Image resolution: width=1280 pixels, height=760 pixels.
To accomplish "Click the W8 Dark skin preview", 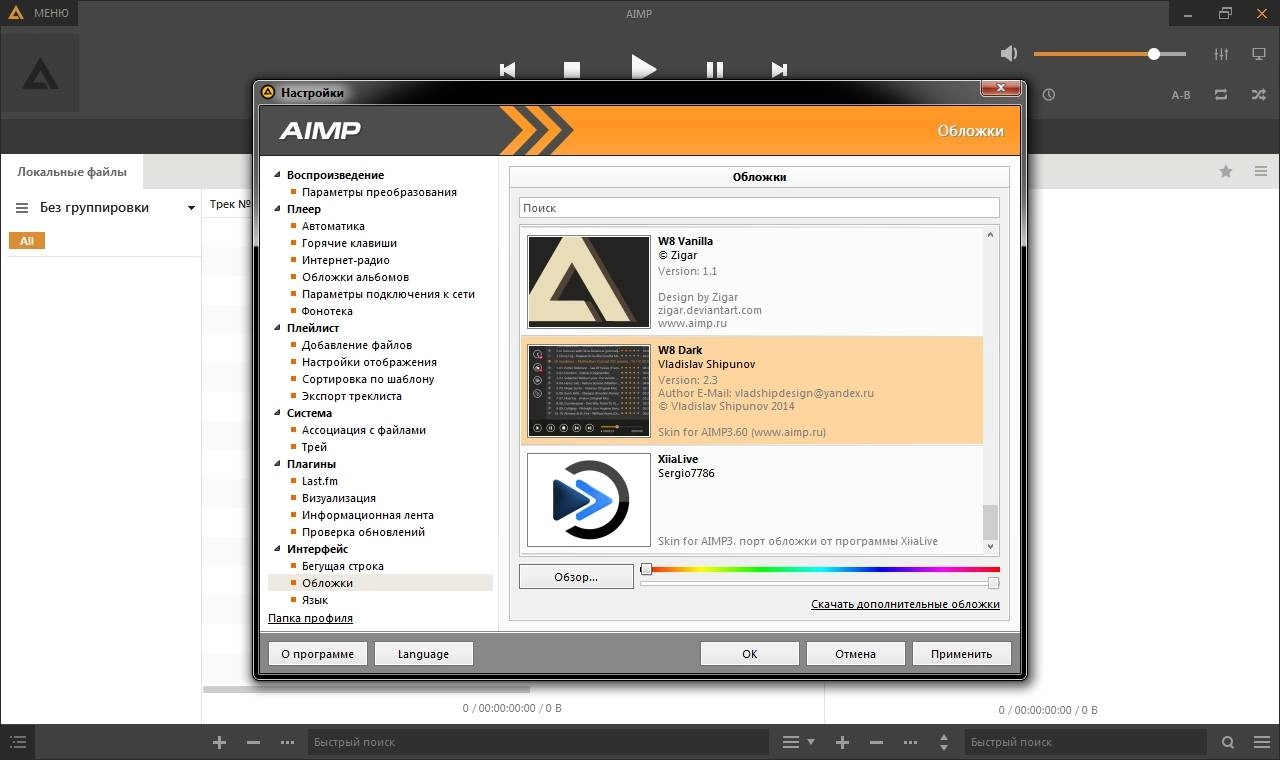I will point(588,391).
